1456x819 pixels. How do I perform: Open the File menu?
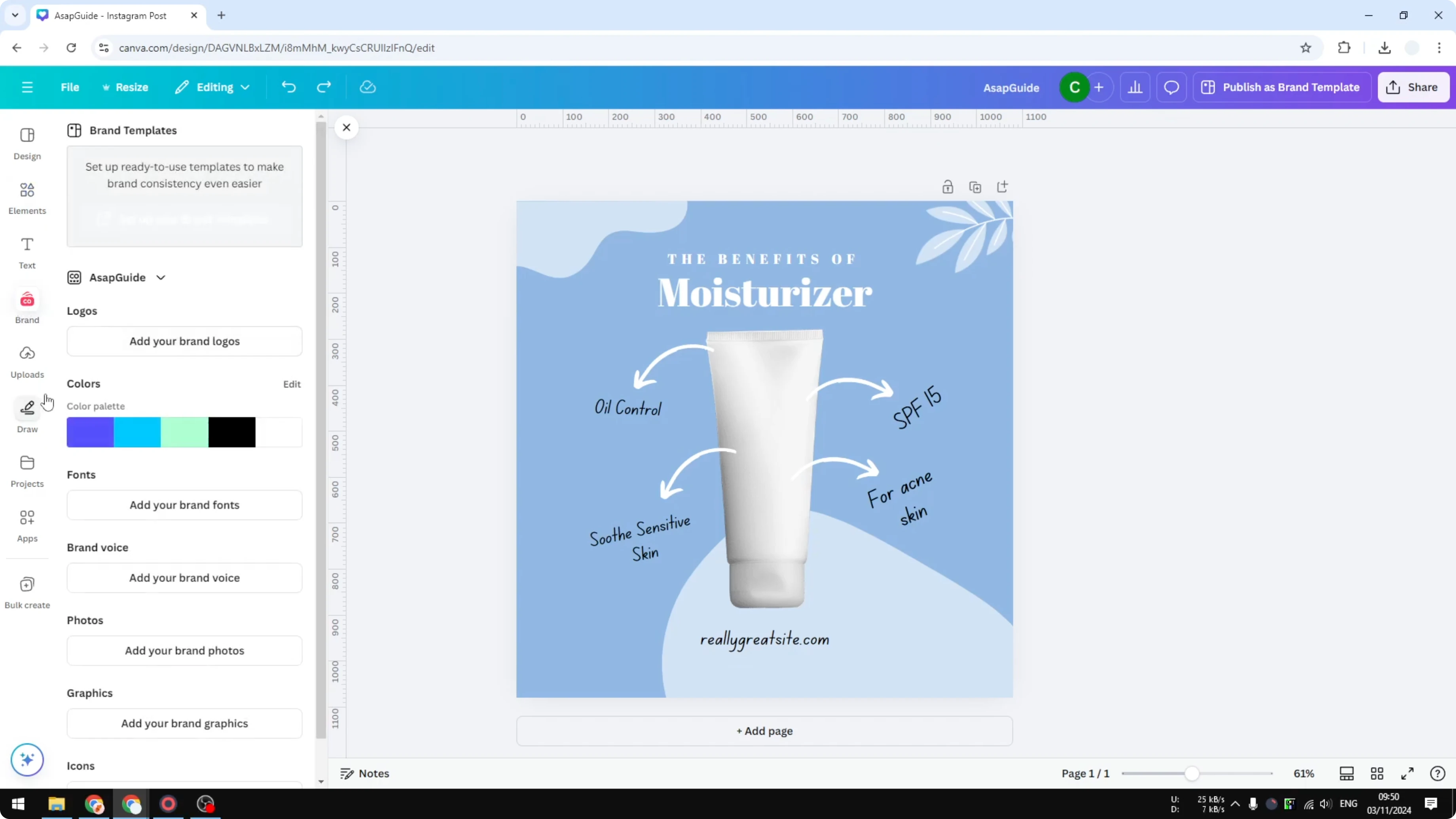70,87
